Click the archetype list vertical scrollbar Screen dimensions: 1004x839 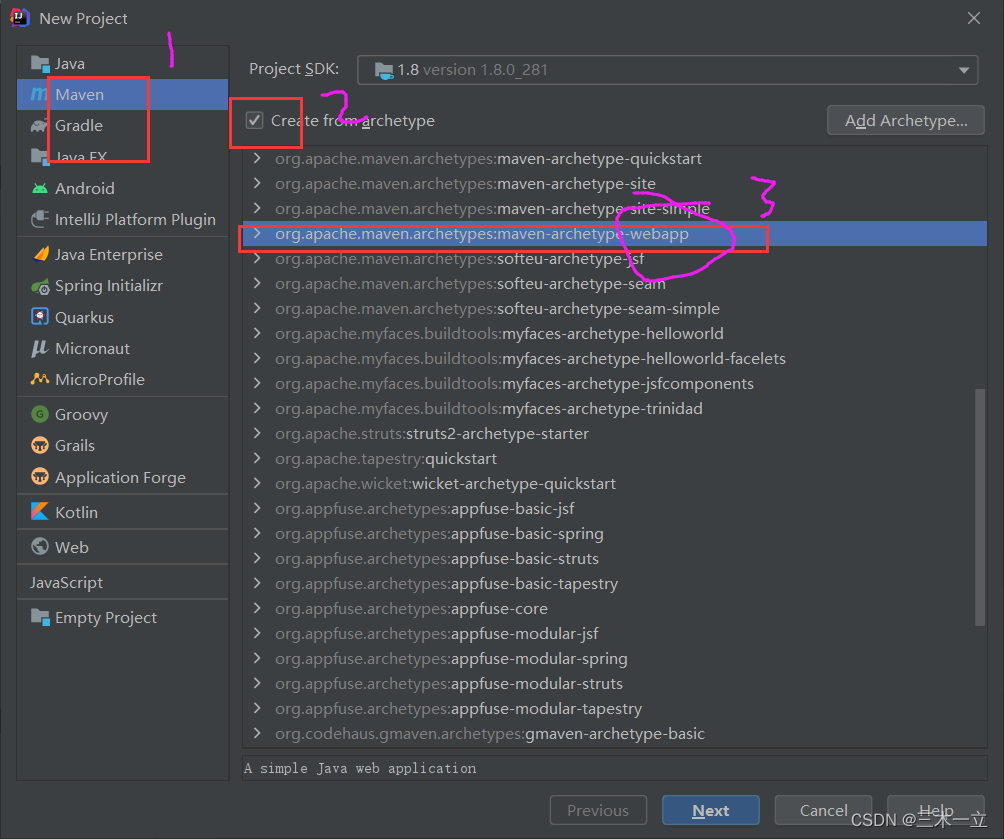click(x=980, y=507)
